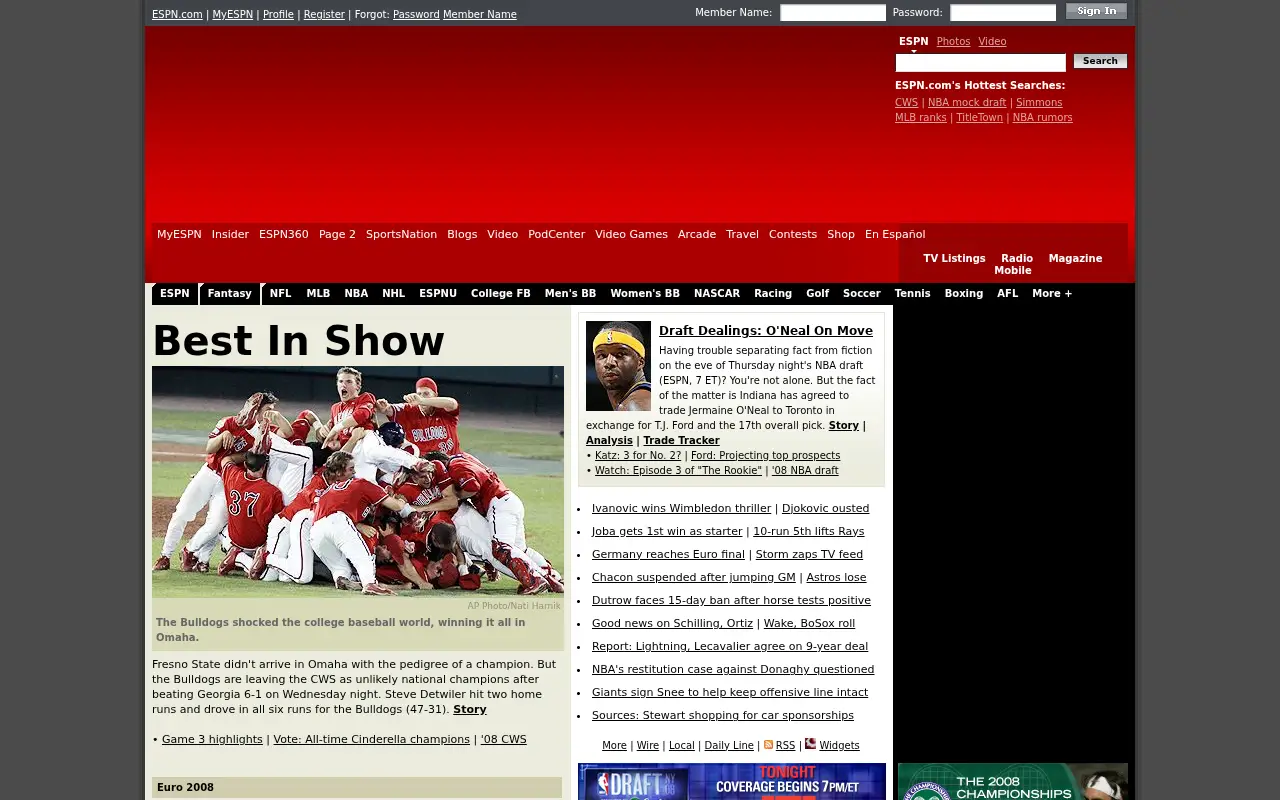Open Dutrow faces 15-day ban story
Viewport: 1280px width, 800px height.
(x=731, y=601)
